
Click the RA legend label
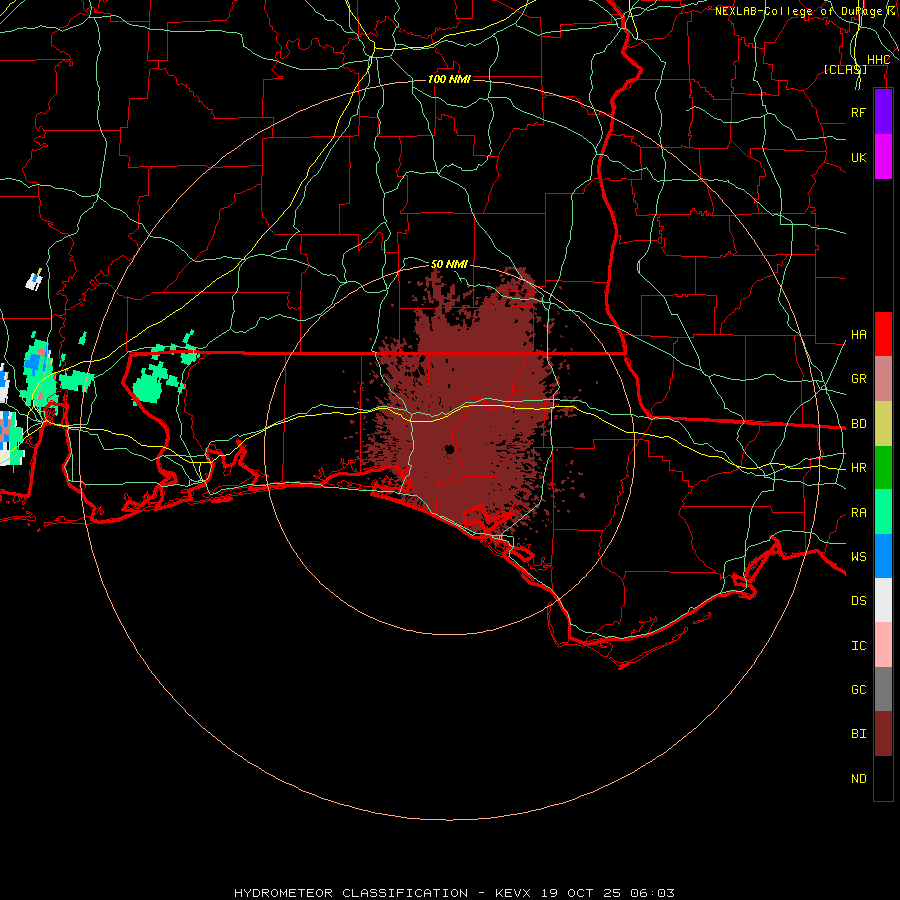tap(858, 513)
